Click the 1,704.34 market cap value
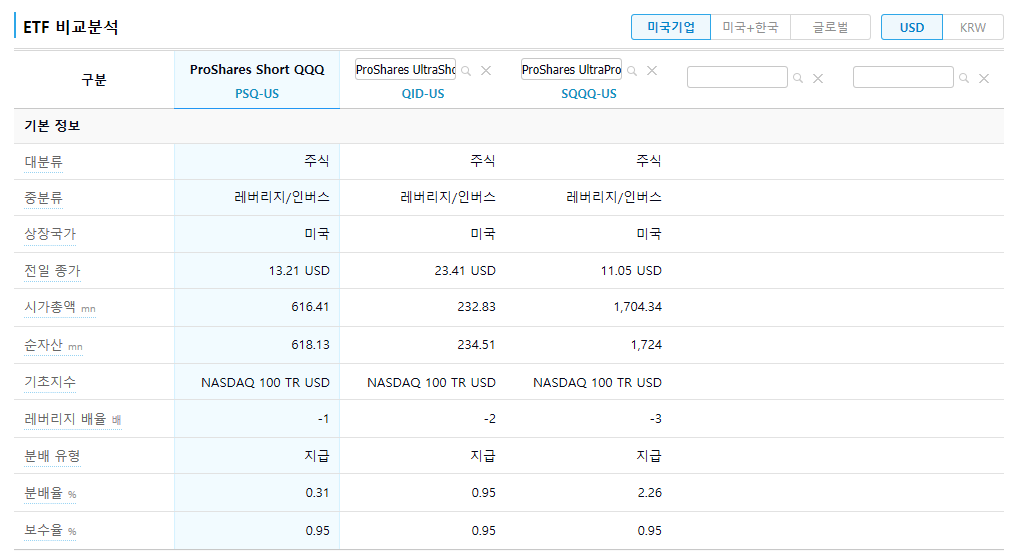 click(638, 307)
